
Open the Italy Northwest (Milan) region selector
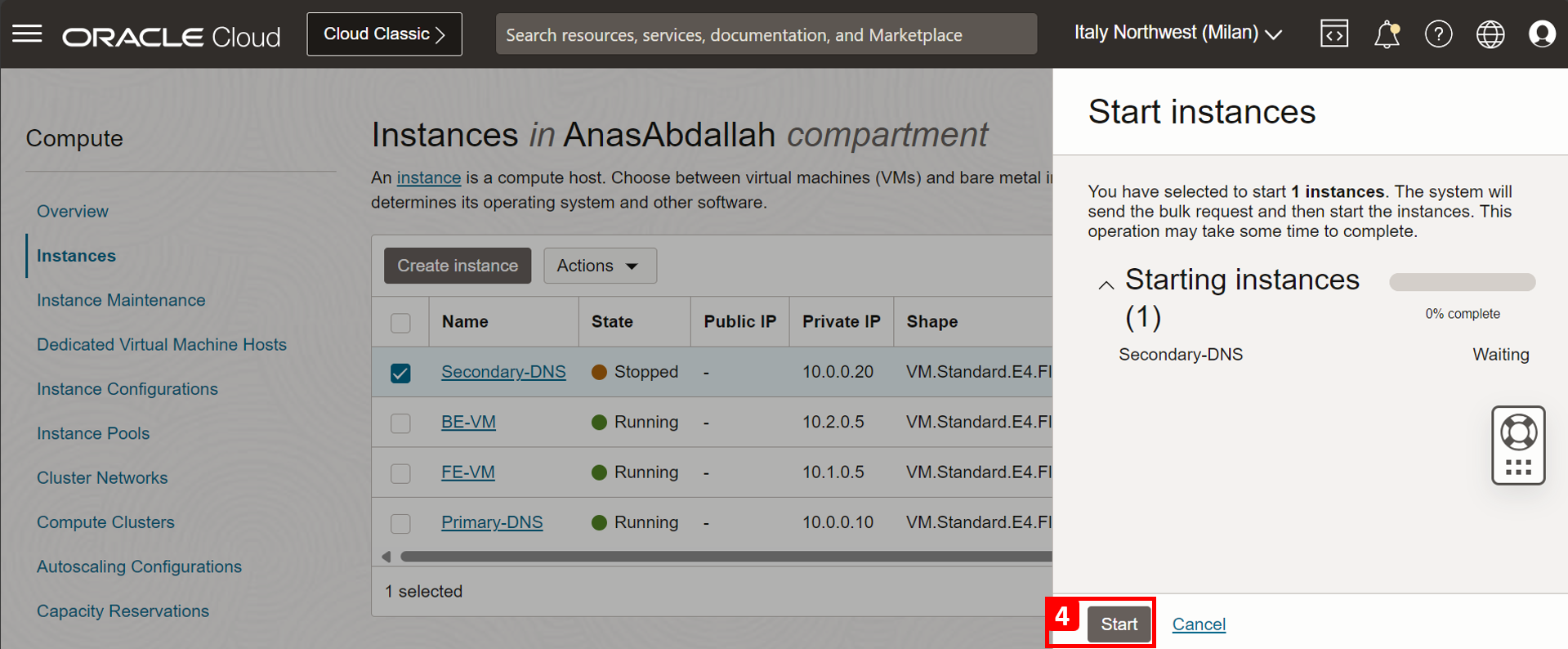click(x=1178, y=33)
